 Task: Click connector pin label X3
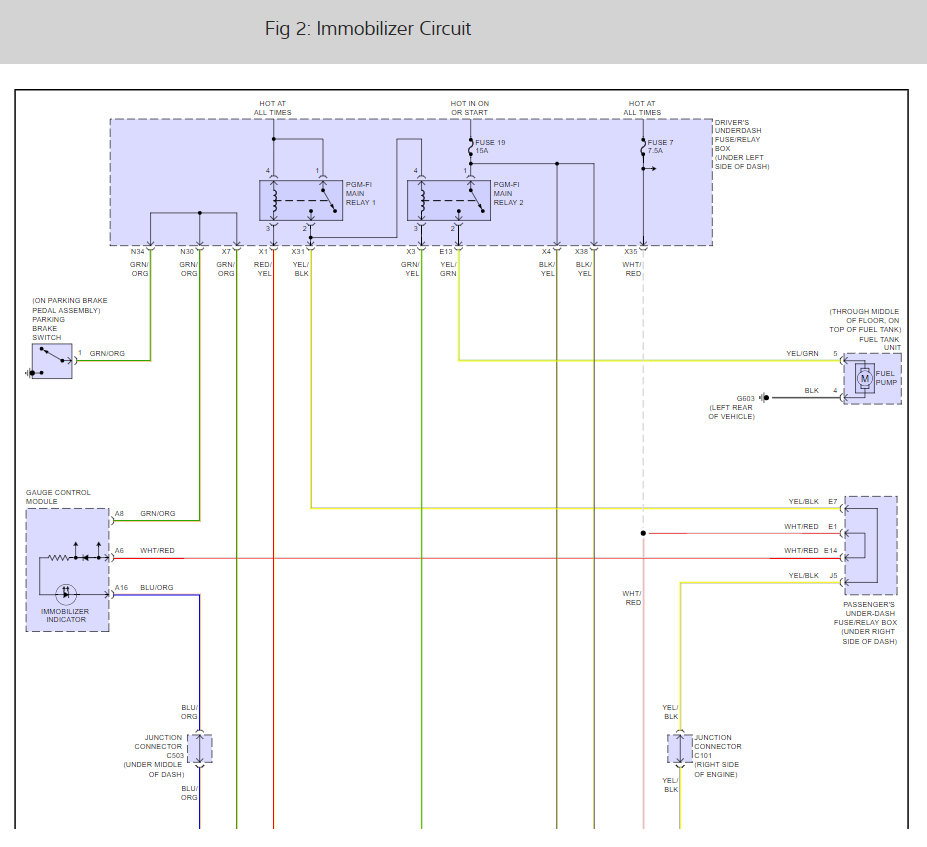(411, 252)
